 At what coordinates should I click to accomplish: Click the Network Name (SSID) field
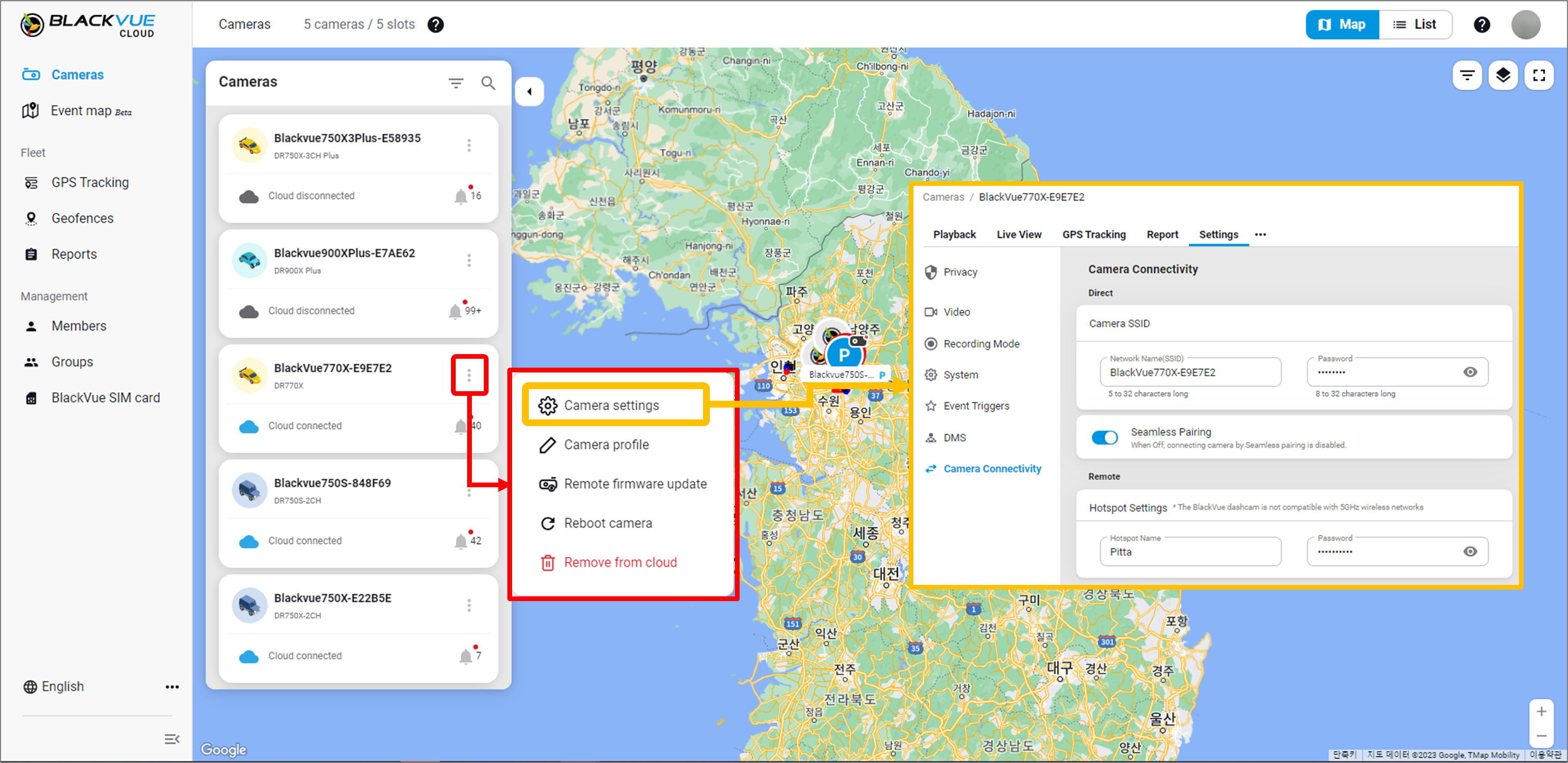click(1190, 372)
